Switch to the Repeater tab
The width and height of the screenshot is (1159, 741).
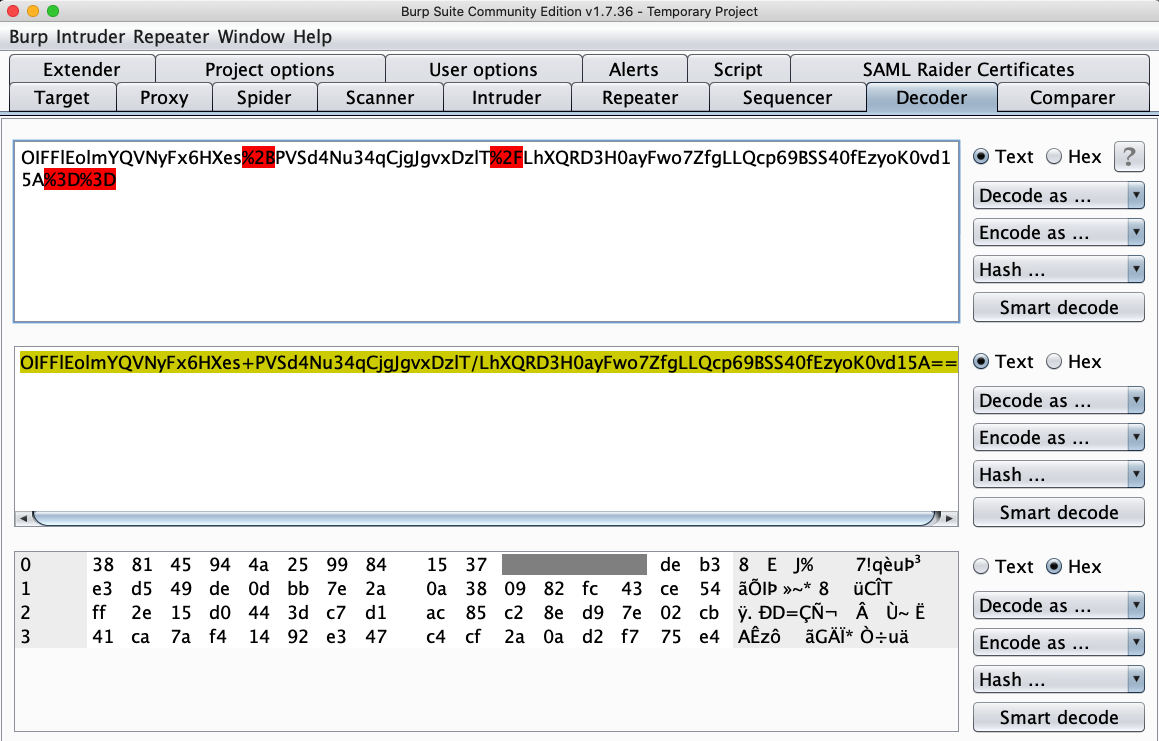coord(640,98)
